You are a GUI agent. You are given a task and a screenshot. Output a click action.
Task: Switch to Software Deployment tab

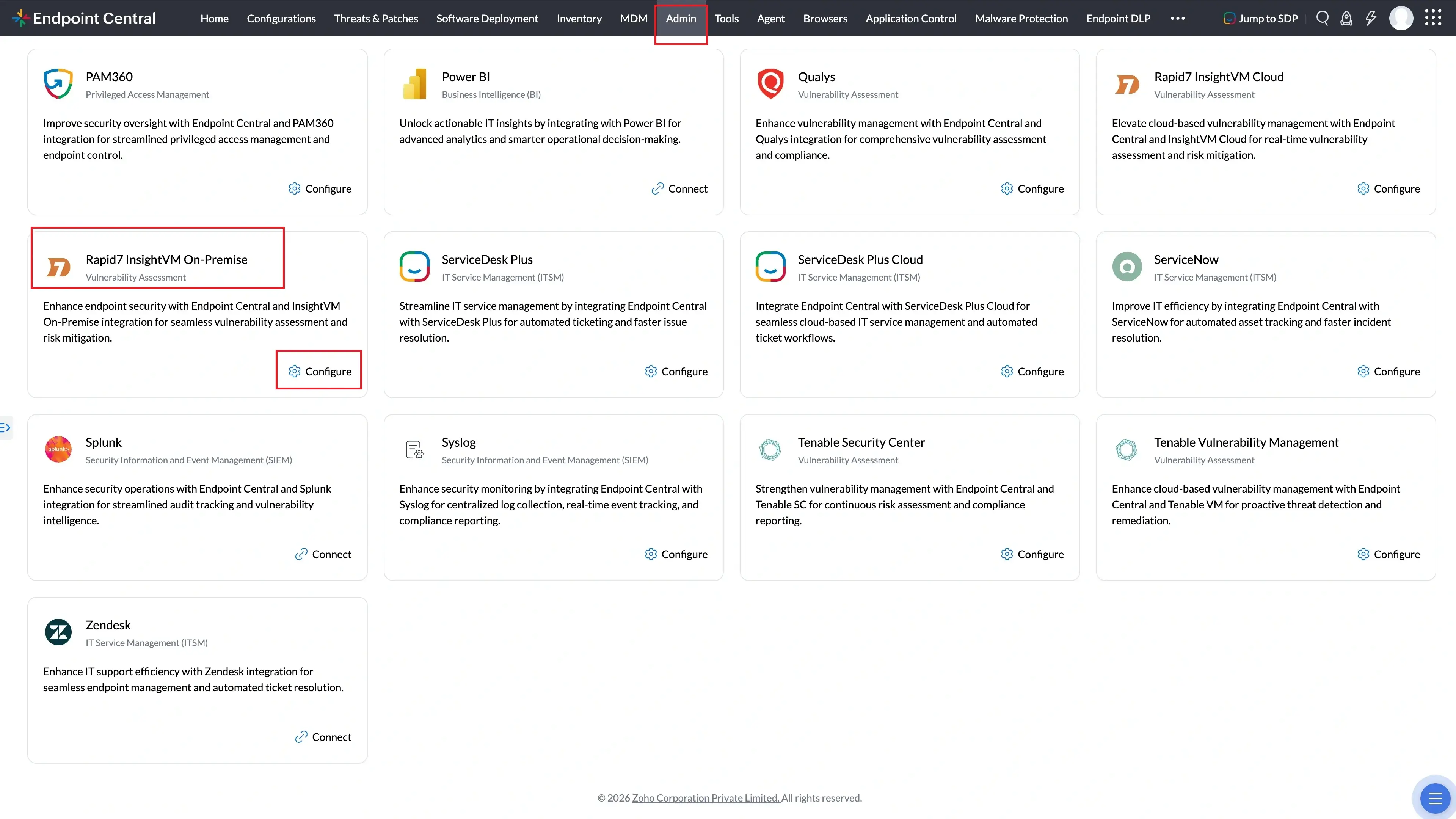(x=487, y=18)
